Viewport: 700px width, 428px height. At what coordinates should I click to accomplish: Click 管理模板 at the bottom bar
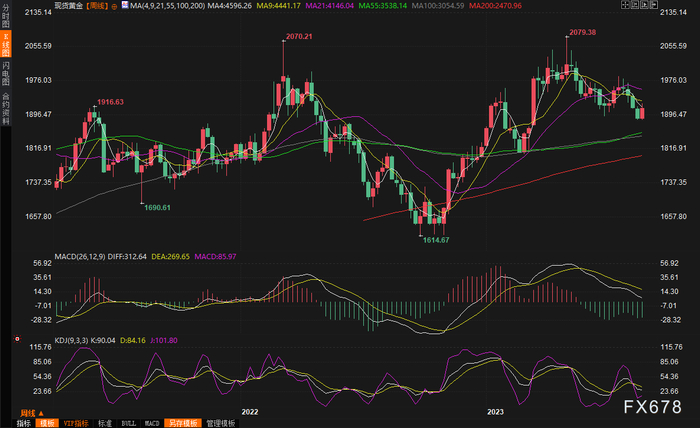pos(221,423)
